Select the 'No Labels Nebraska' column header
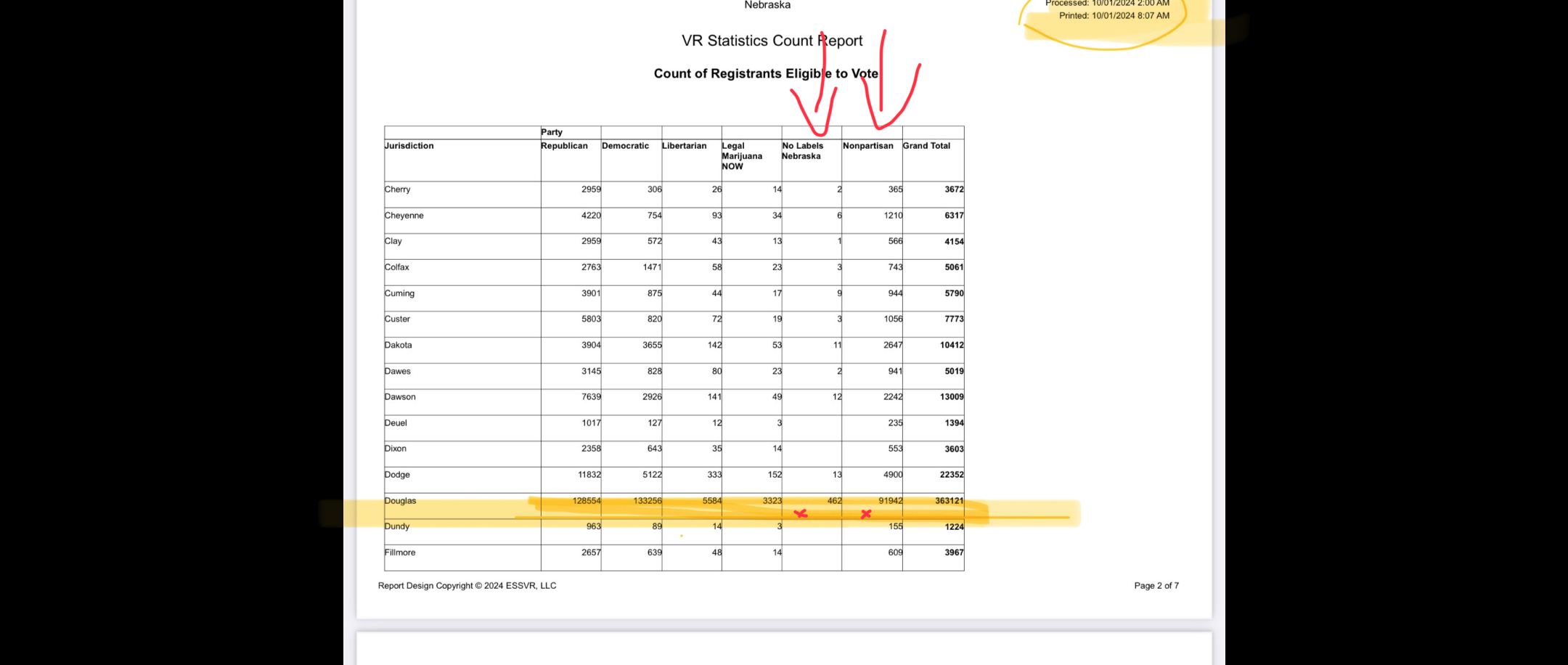 click(x=802, y=151)
